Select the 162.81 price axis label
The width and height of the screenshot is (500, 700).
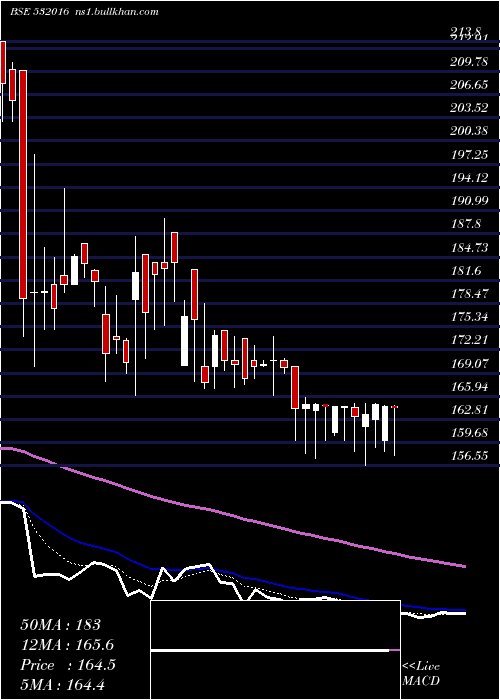(x=469, y=410)
